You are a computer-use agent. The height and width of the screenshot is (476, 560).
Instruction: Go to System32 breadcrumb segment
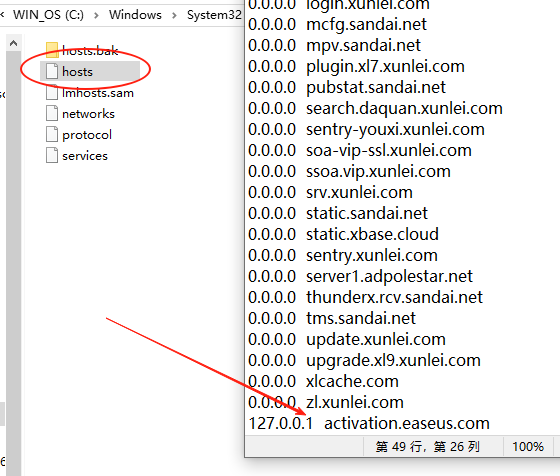pyautogui.click(x=214, y=15)
